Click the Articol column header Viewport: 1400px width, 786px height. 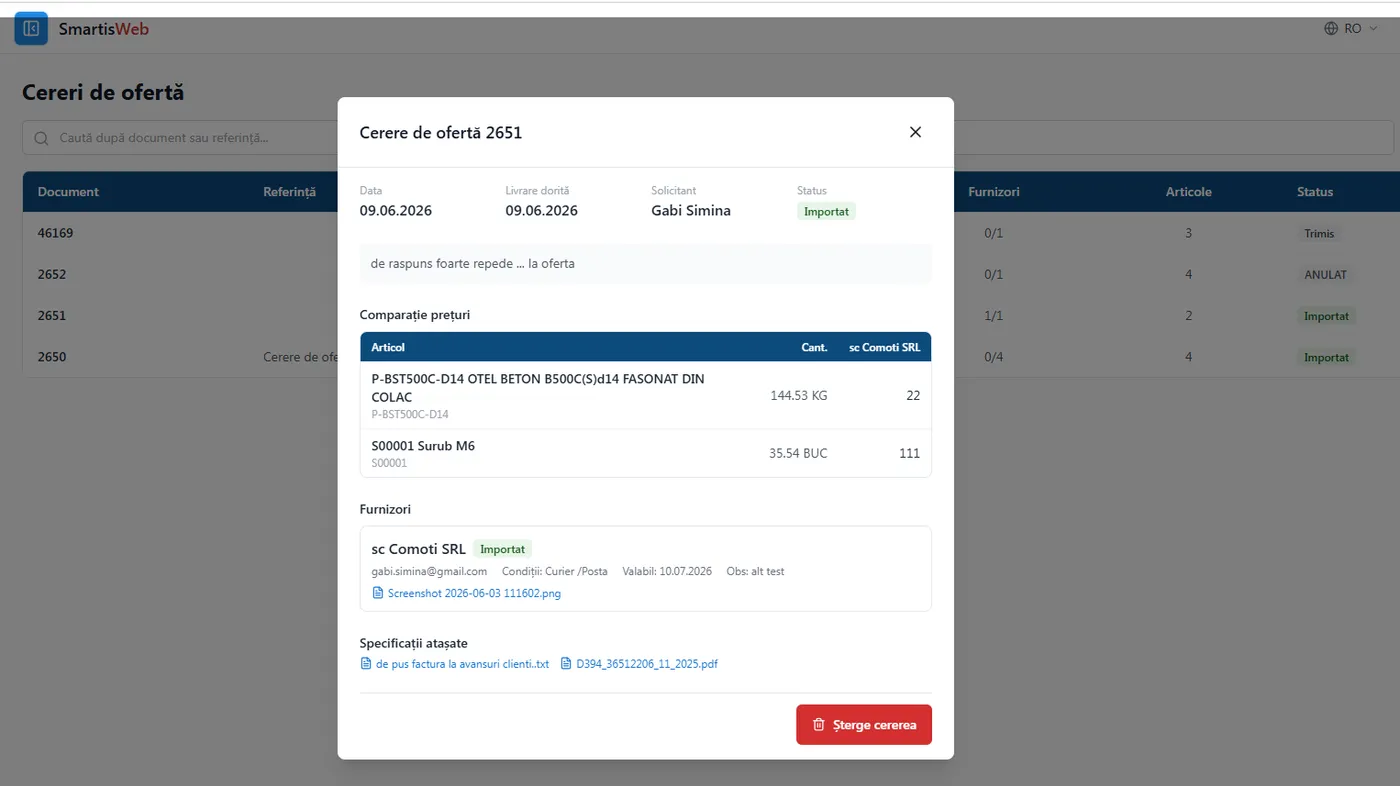(x=388, y=347)
